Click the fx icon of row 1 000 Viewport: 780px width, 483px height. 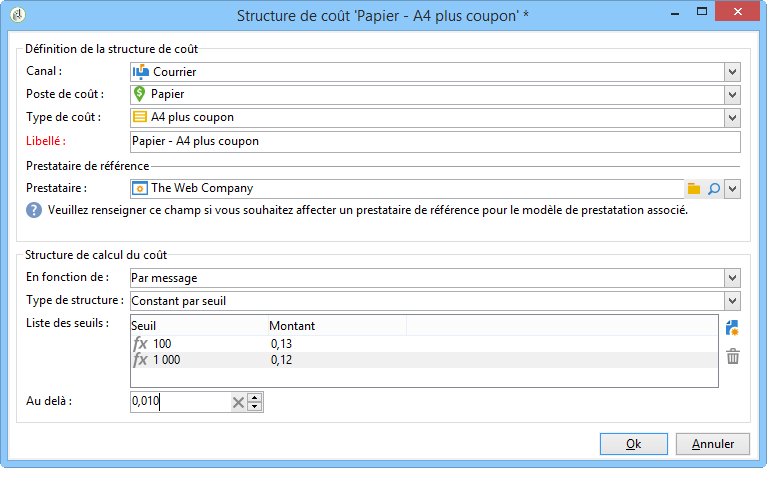140,360
